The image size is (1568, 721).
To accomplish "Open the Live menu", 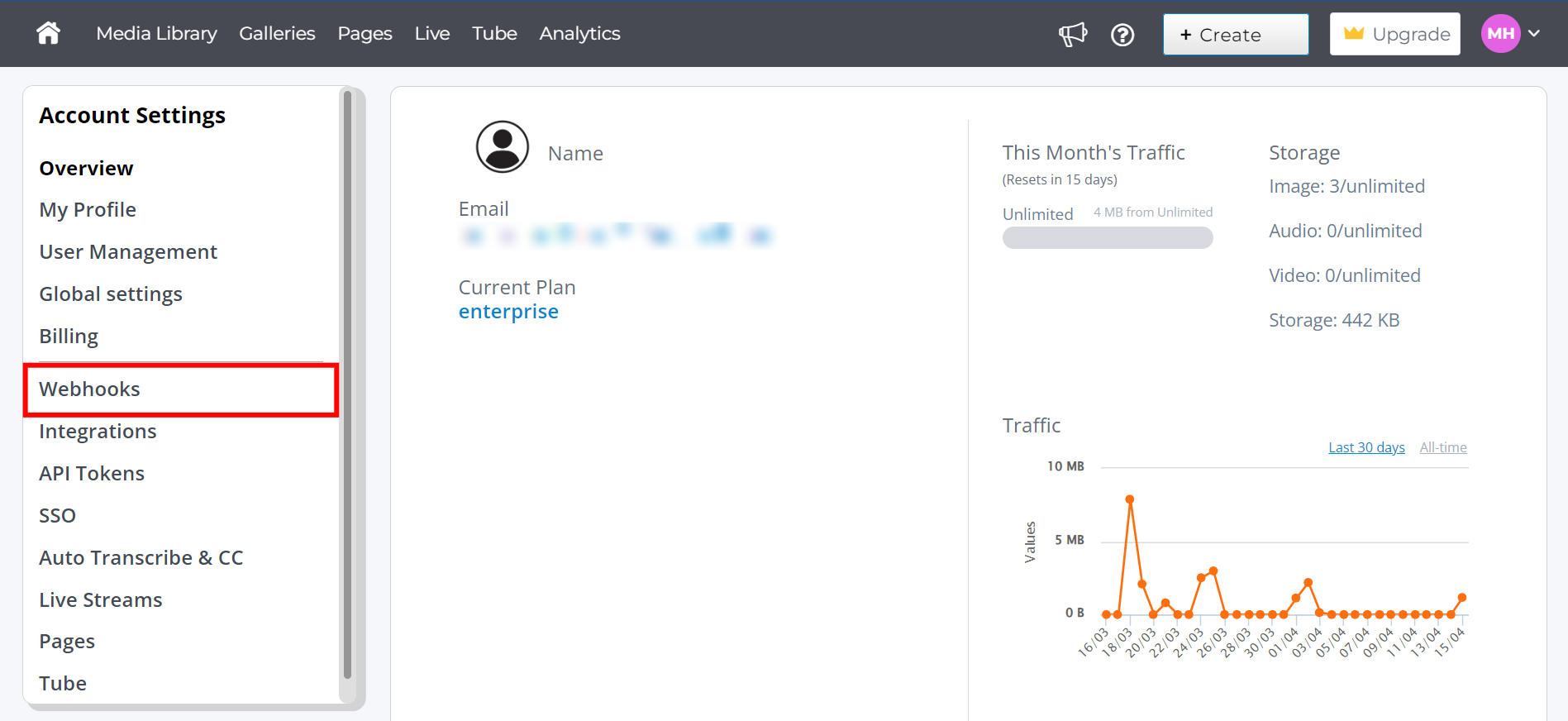I will point(432,33).
